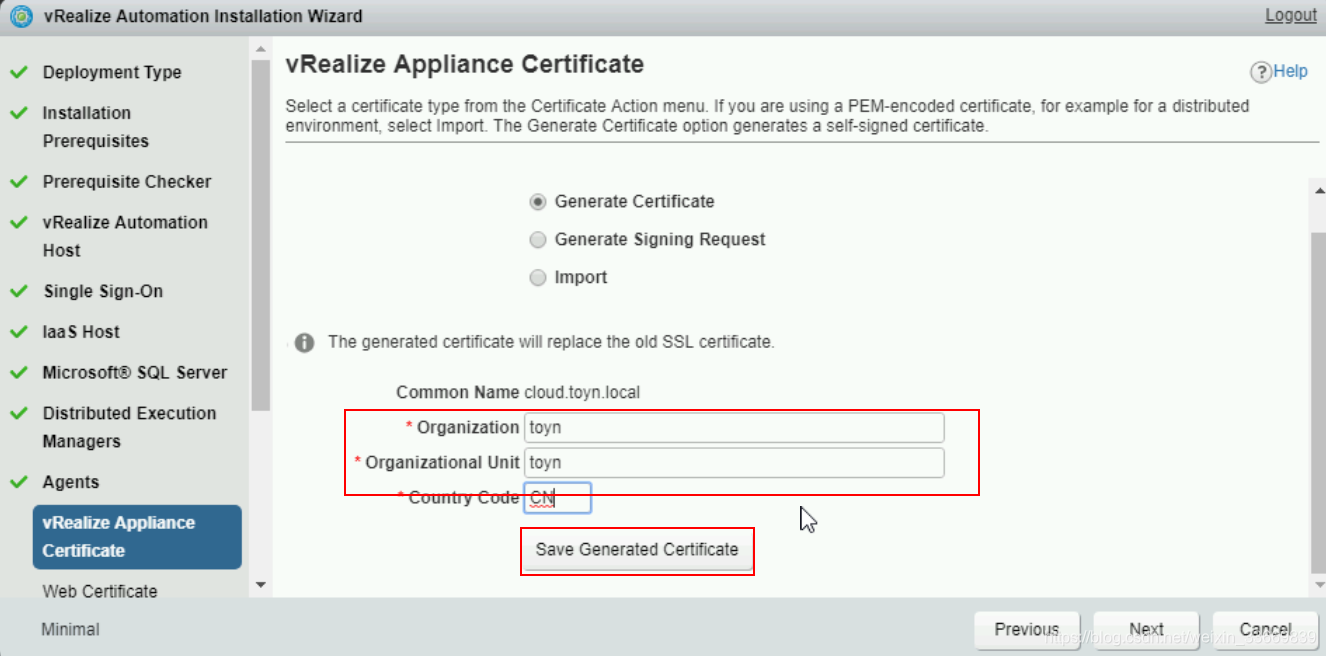Click into the Country Code field
1326x656 pixels.
[x=558, y=498]
